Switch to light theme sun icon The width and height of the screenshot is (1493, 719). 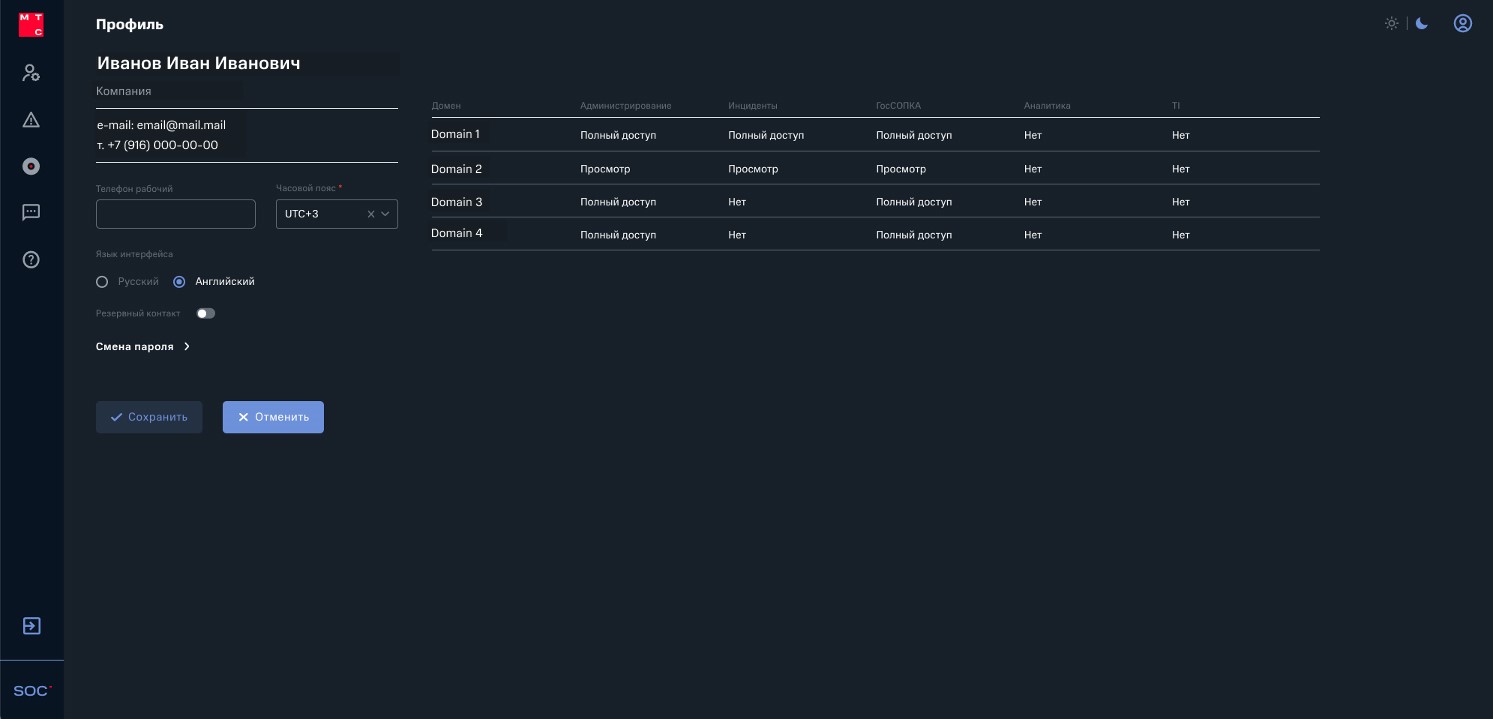pyautogui.click(x=1391, y=24)
